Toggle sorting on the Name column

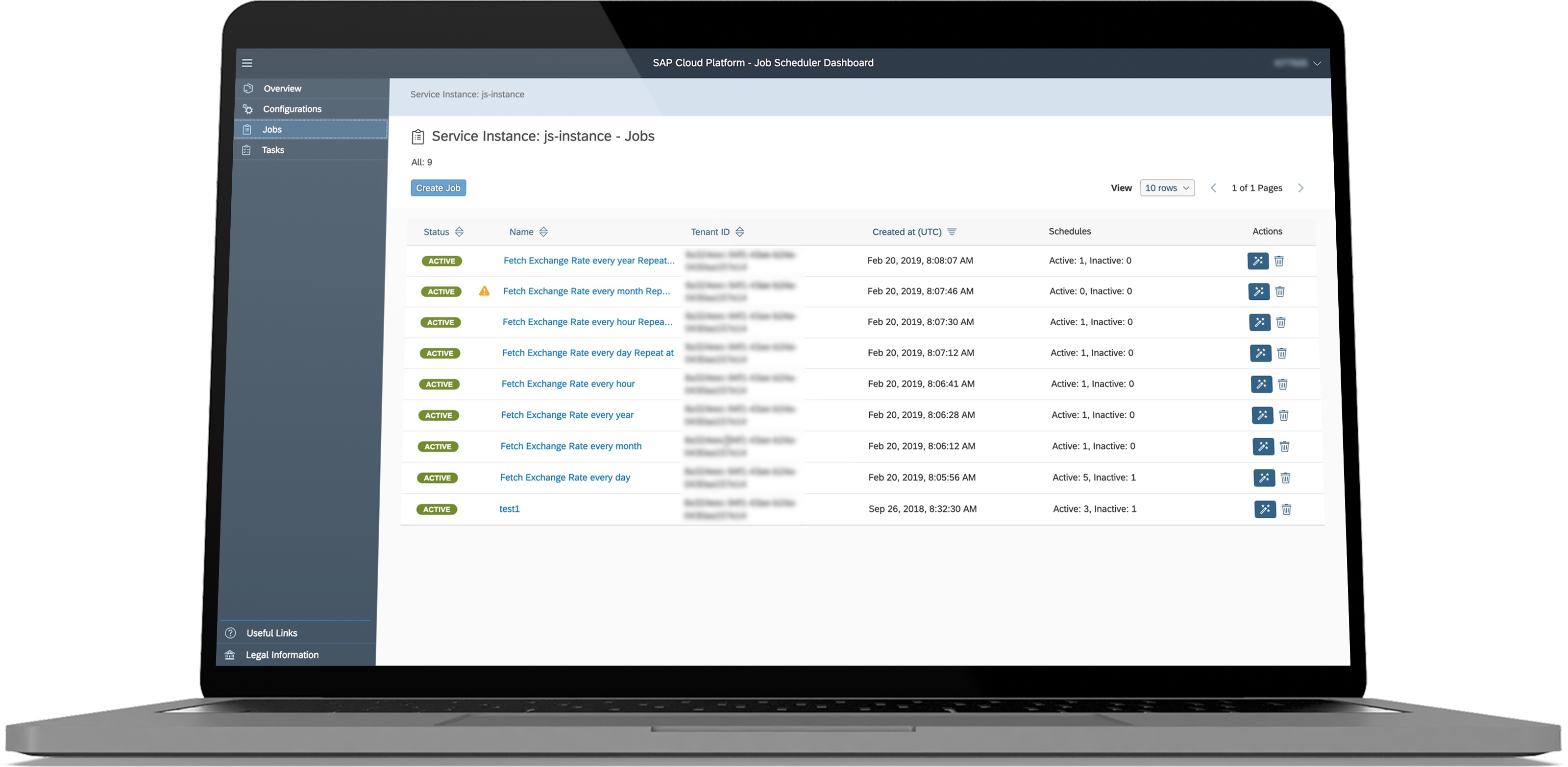(x=543, y=232)
